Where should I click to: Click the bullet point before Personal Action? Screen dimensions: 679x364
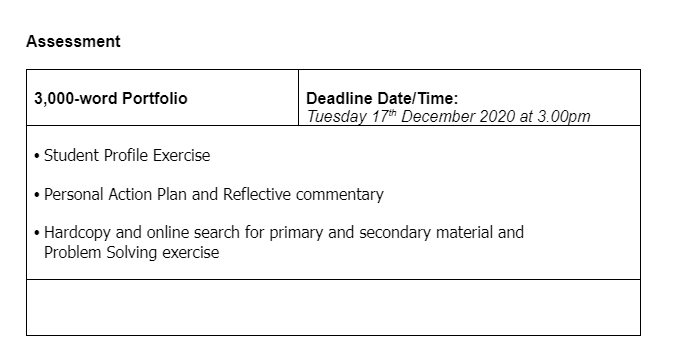(37, 195)
